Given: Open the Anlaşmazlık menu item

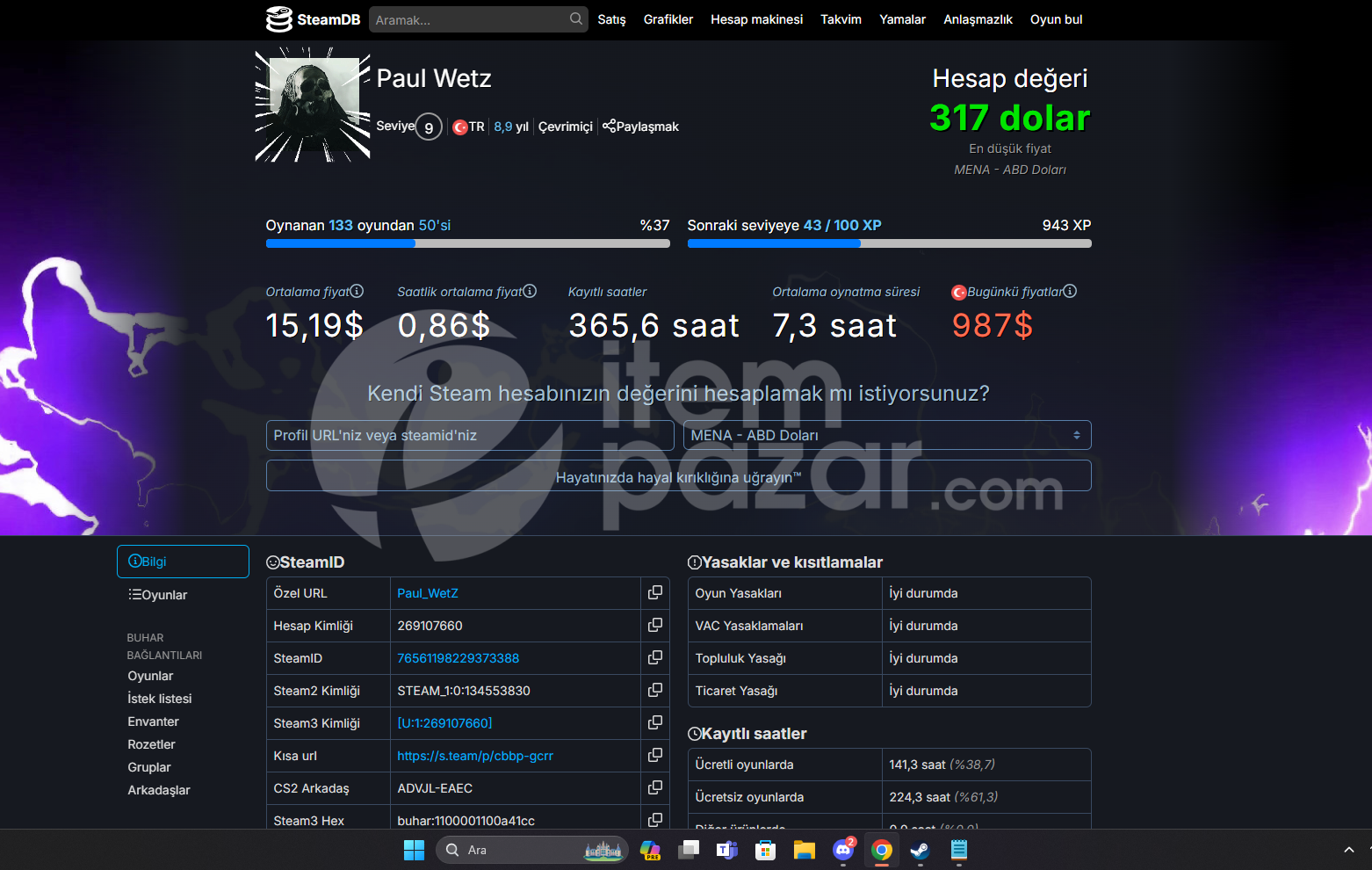Looking at the screenshot, I should [978, 19].
